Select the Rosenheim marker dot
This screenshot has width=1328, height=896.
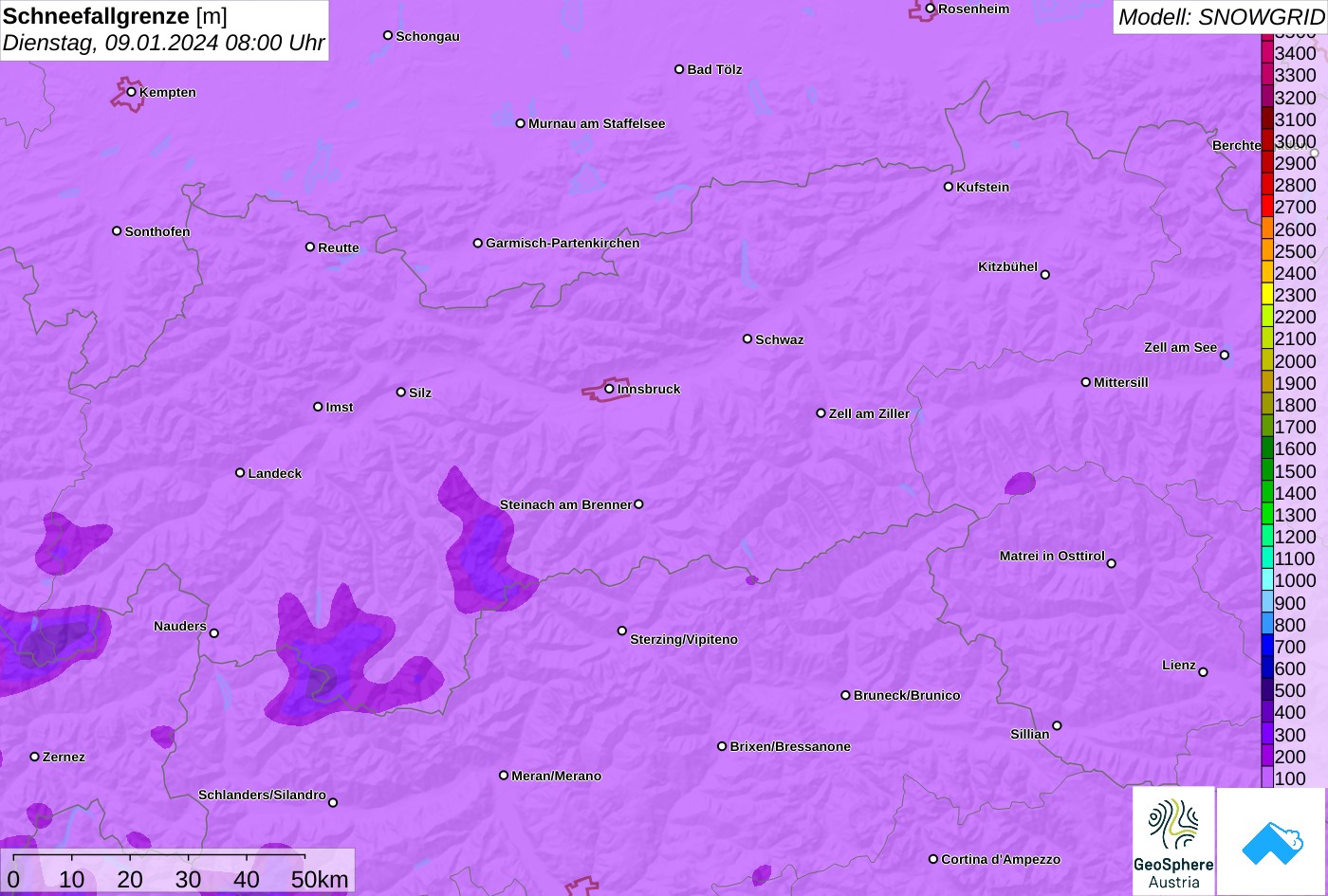(x=931, y=9)
